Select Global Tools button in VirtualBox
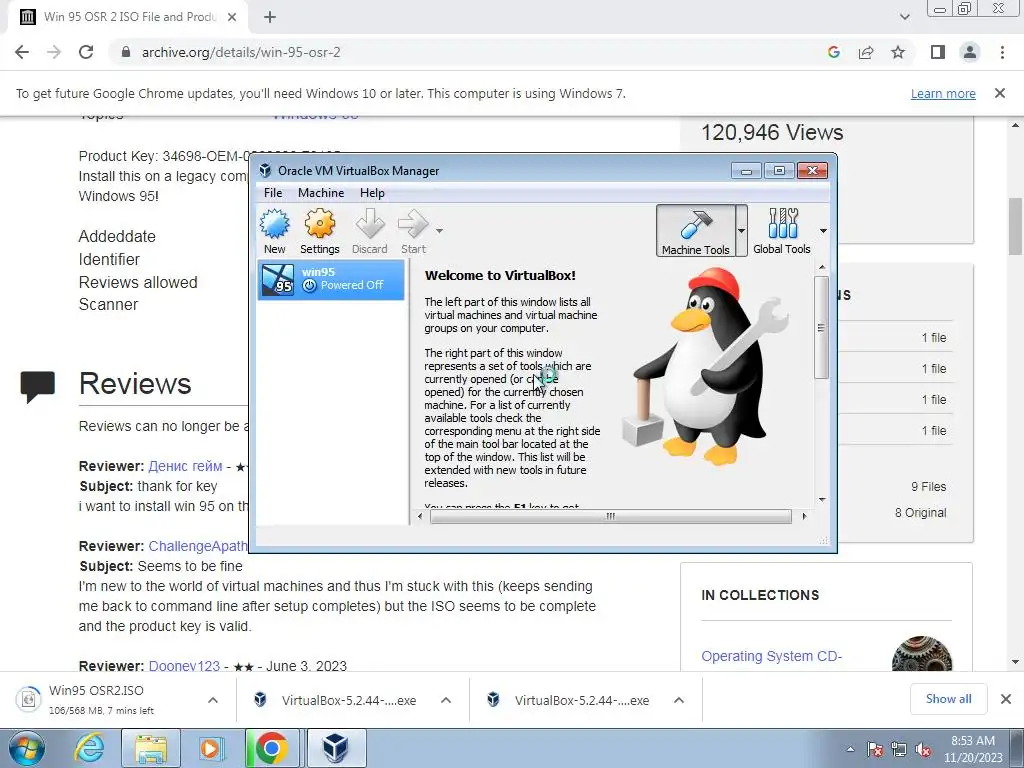 pyautogui.click(x=782, y=231)
